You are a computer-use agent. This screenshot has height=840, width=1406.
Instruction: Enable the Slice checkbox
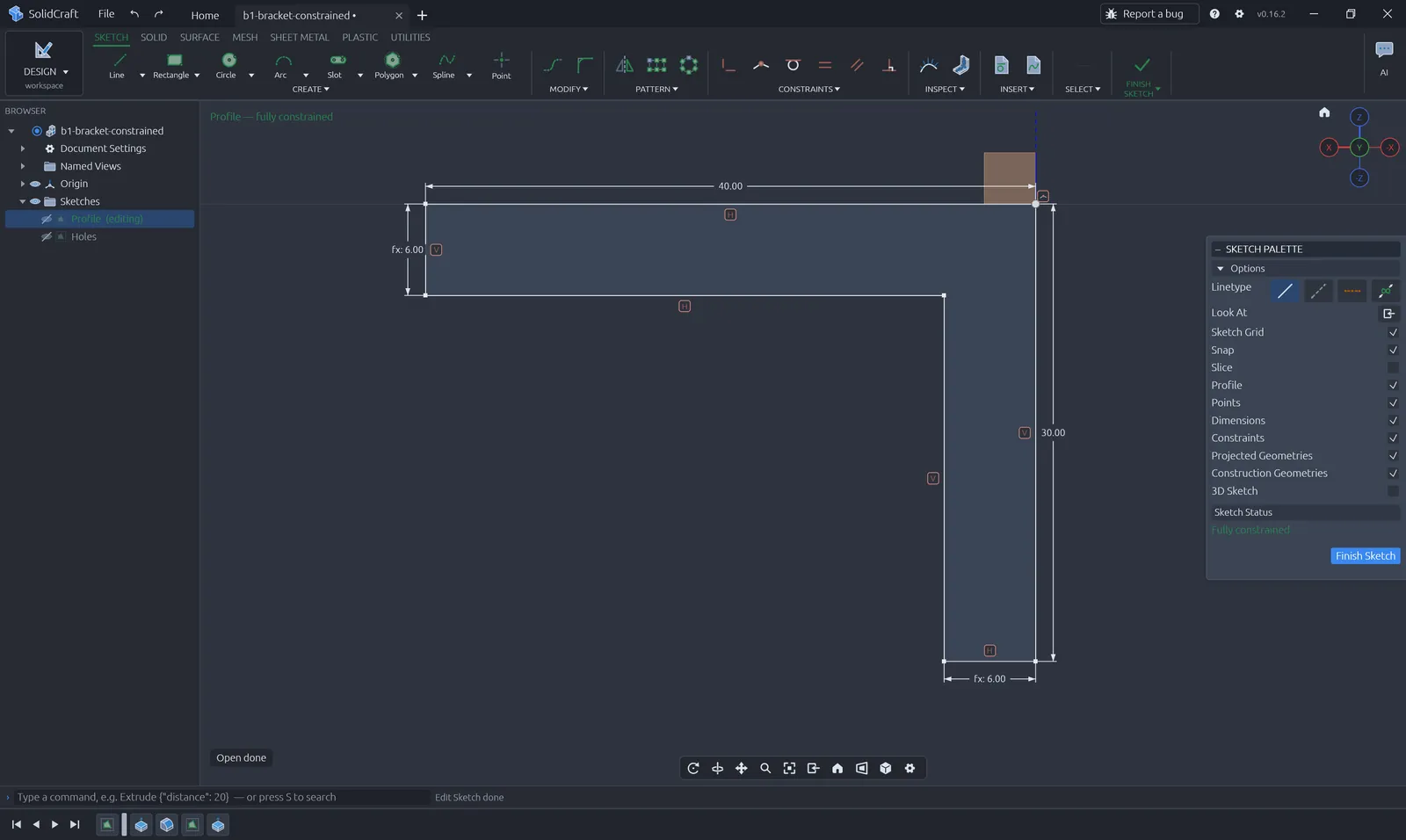pos(1393,367)
